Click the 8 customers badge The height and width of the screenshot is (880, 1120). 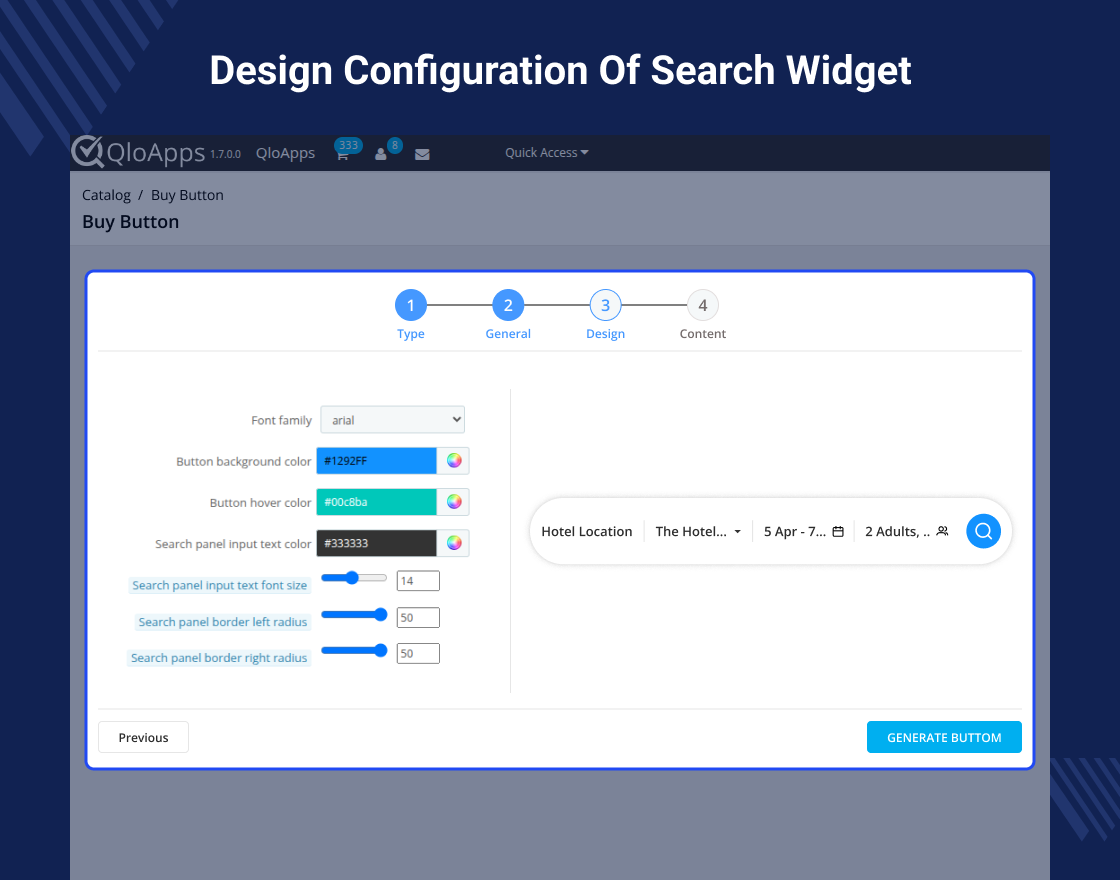coord(395,146)
